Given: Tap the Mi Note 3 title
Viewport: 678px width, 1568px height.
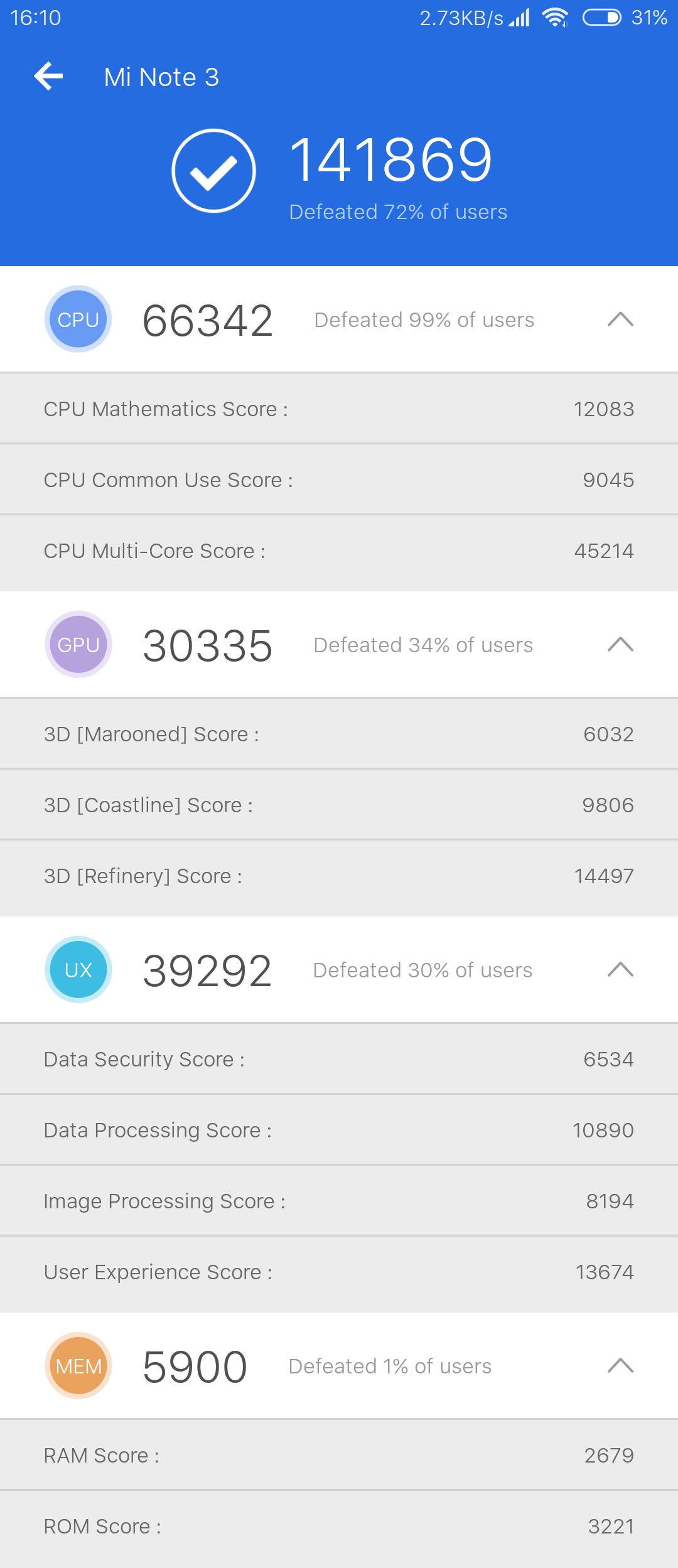Looking at the screenshot, I should coord(161,77).
